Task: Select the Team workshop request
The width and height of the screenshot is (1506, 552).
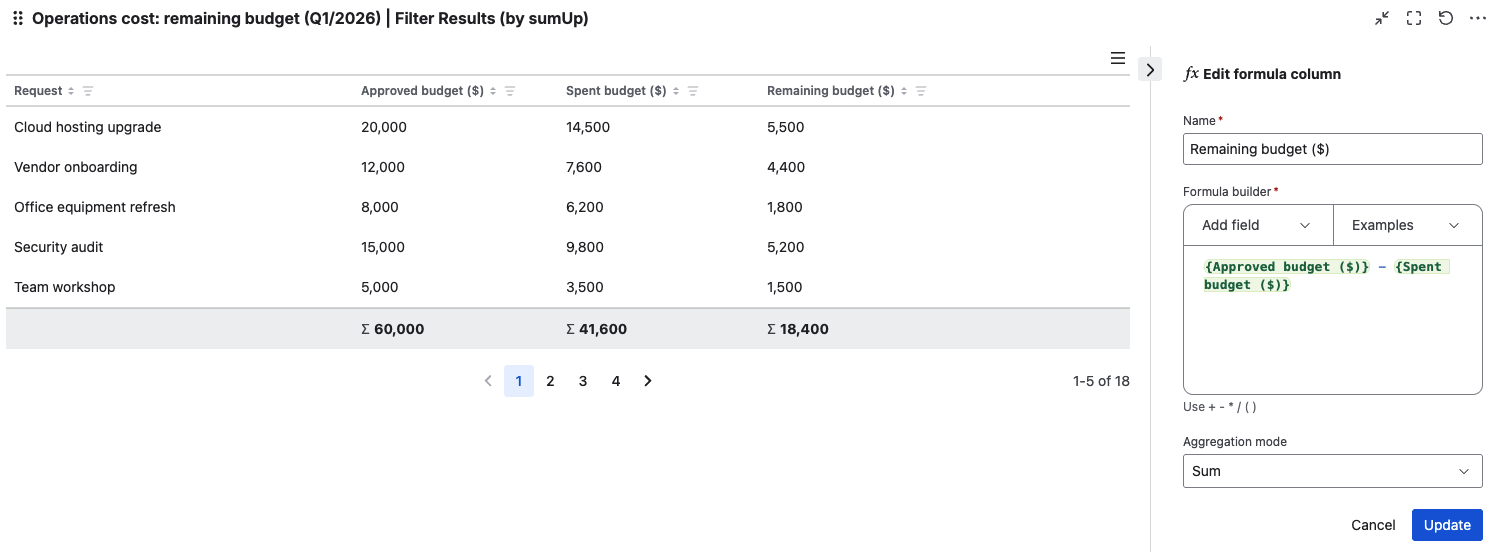Action: [65, 287]
